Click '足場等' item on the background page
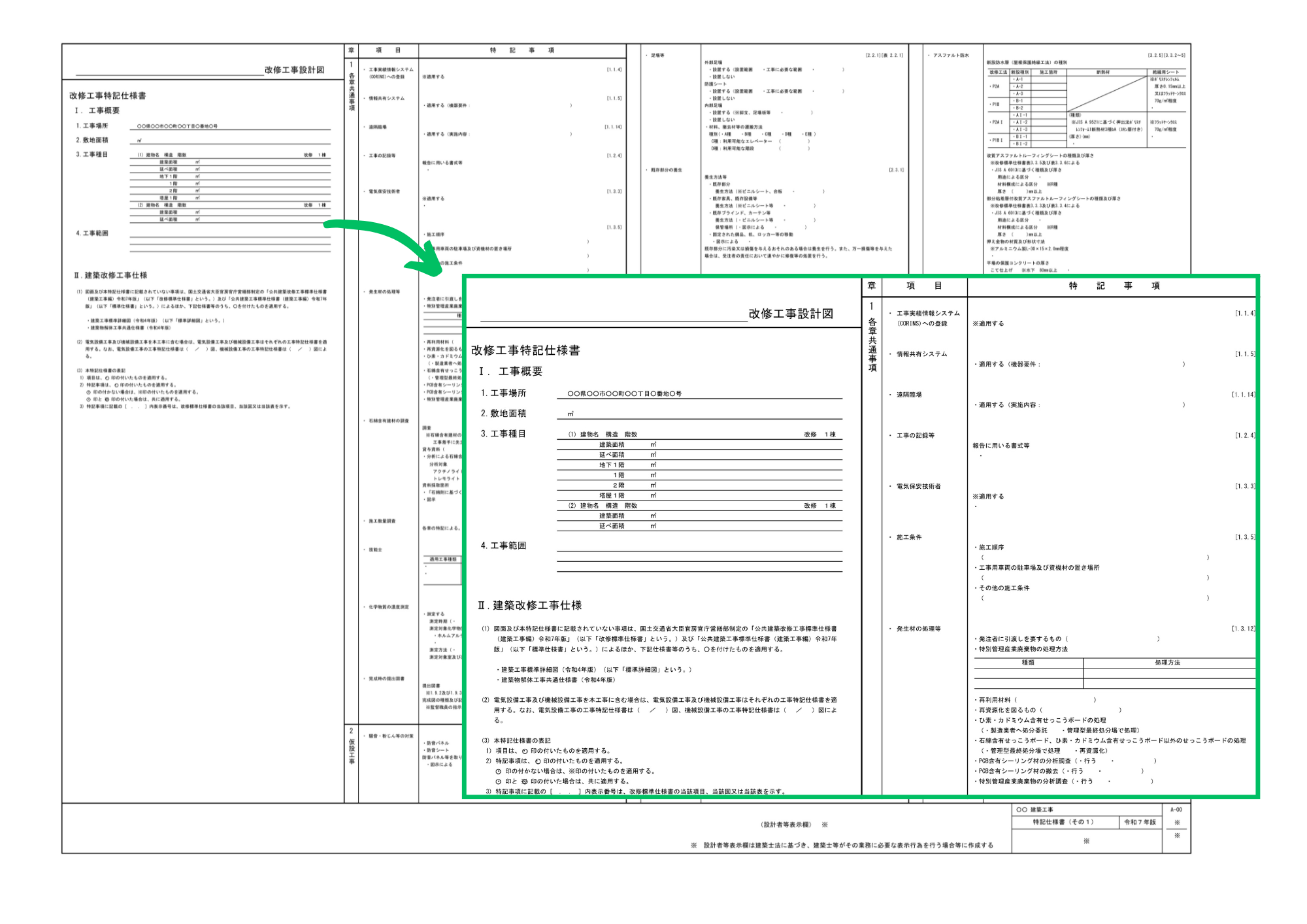This screenshot has height=924, width=1307. point(657,56)
